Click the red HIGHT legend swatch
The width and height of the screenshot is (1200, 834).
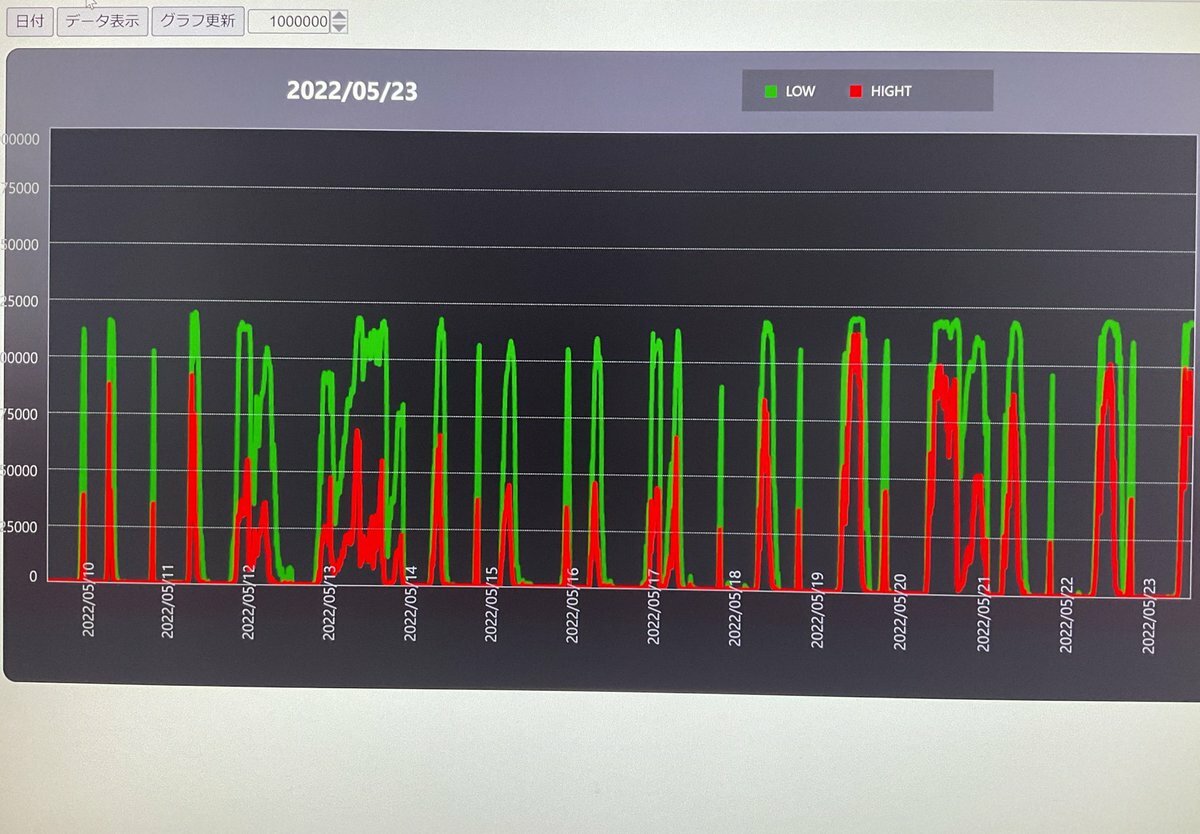(x=856, y=91)
